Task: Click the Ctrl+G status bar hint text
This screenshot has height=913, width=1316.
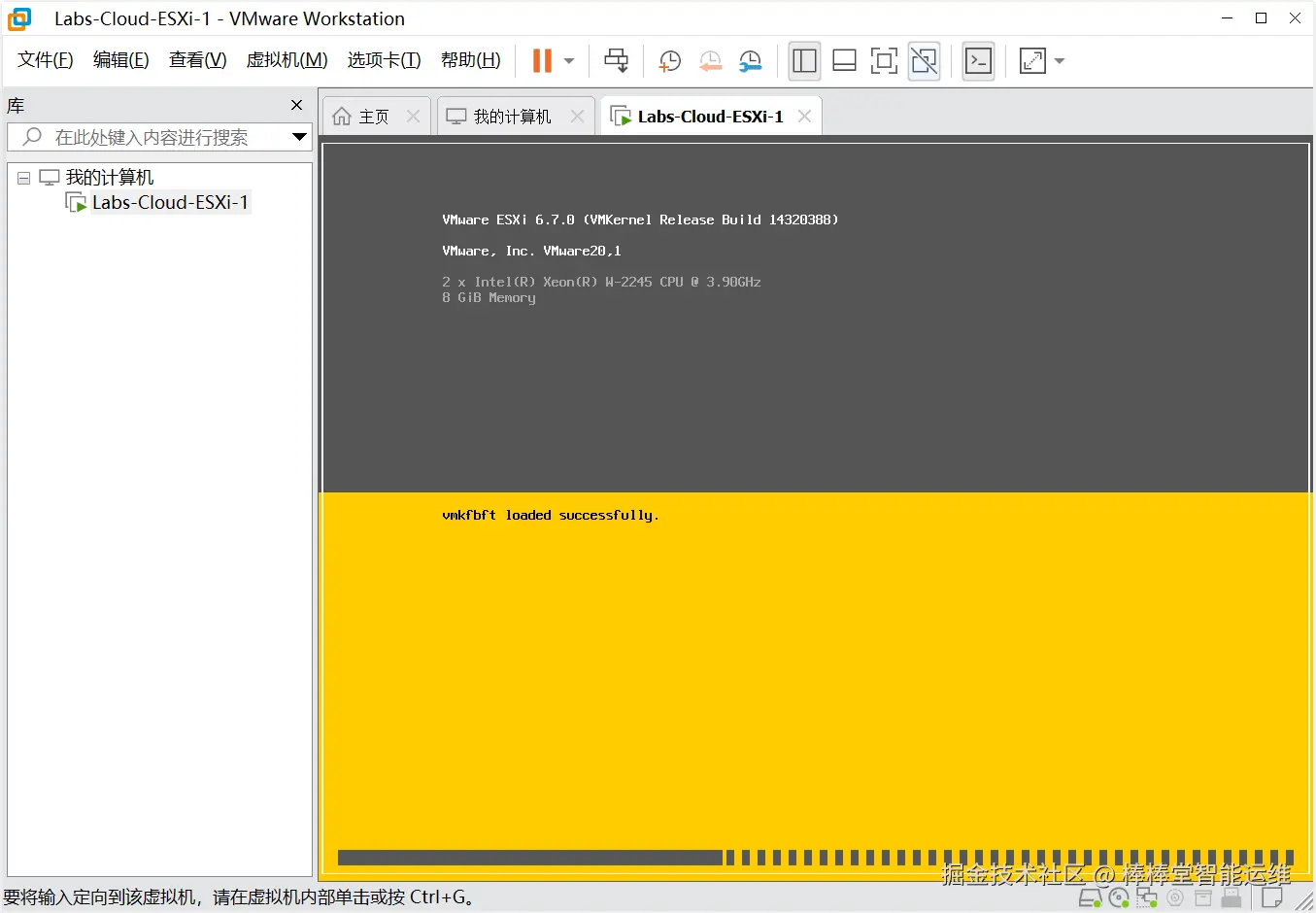Action: pos(239,897)
